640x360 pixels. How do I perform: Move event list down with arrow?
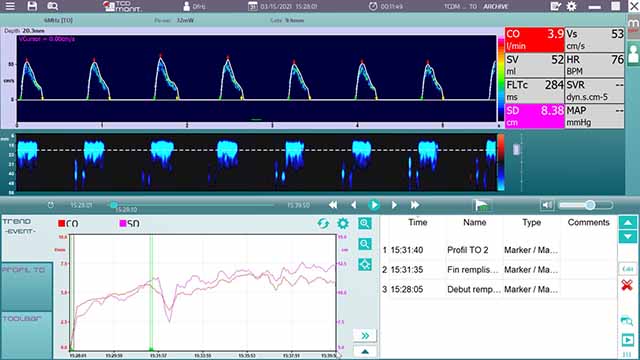click(628, 237)
